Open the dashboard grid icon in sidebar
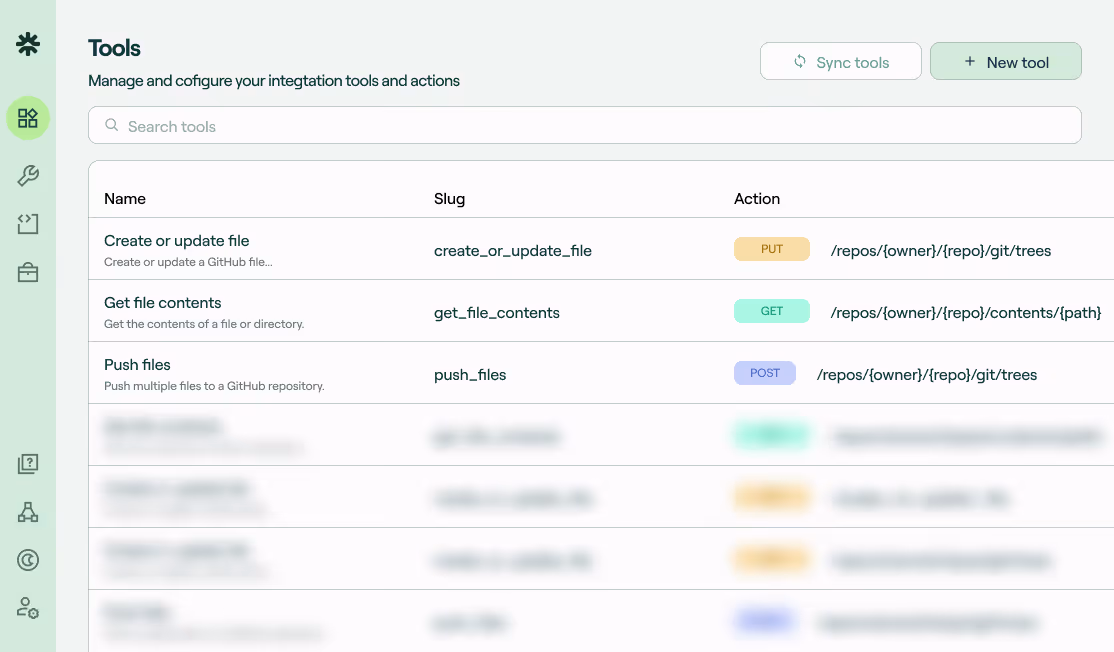The height and width of the screenshot is (652, 1114). (27, 118)
